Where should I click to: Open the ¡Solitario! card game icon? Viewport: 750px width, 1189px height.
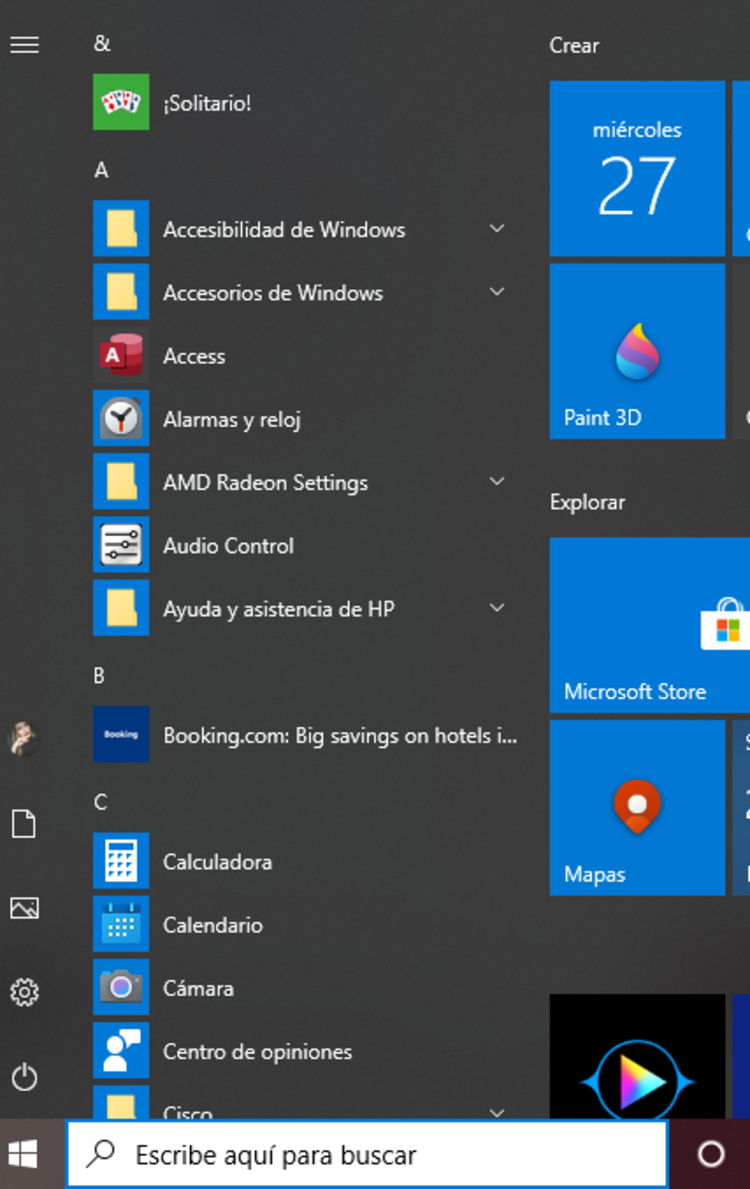pyautogui.click(x=121, y=102)
